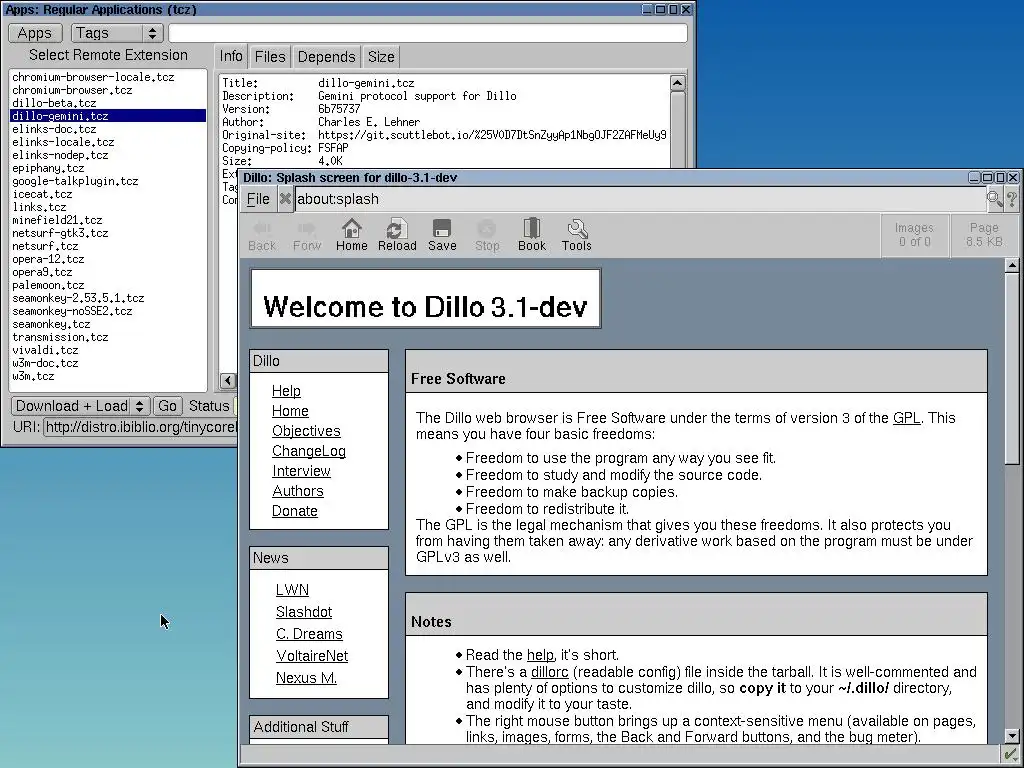Follow the dillorc link in Notes
The height and width of the screenshot is (768, 1024).
(549, 672)
